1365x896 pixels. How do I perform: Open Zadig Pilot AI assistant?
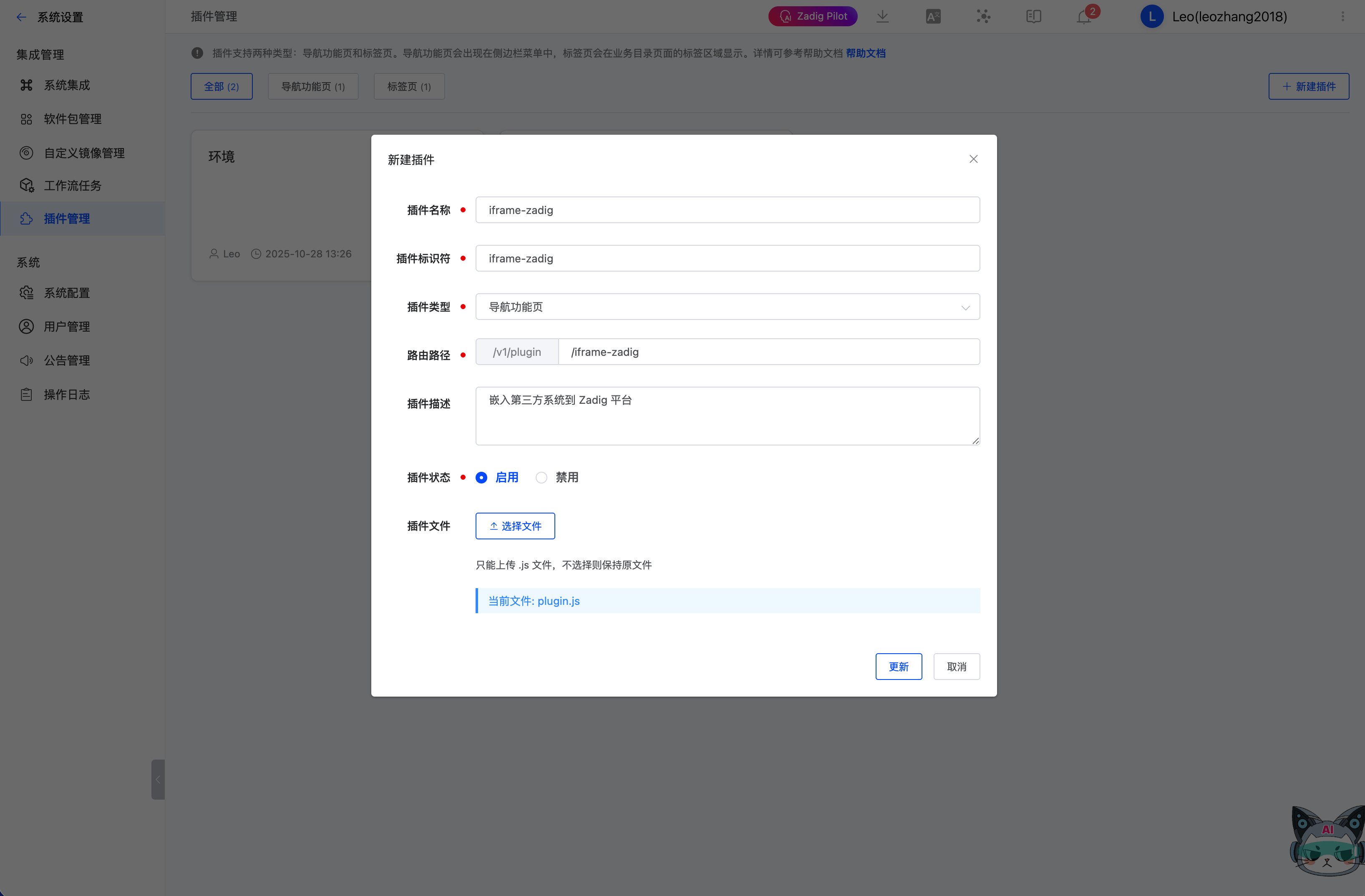click(x=813, y=17)
